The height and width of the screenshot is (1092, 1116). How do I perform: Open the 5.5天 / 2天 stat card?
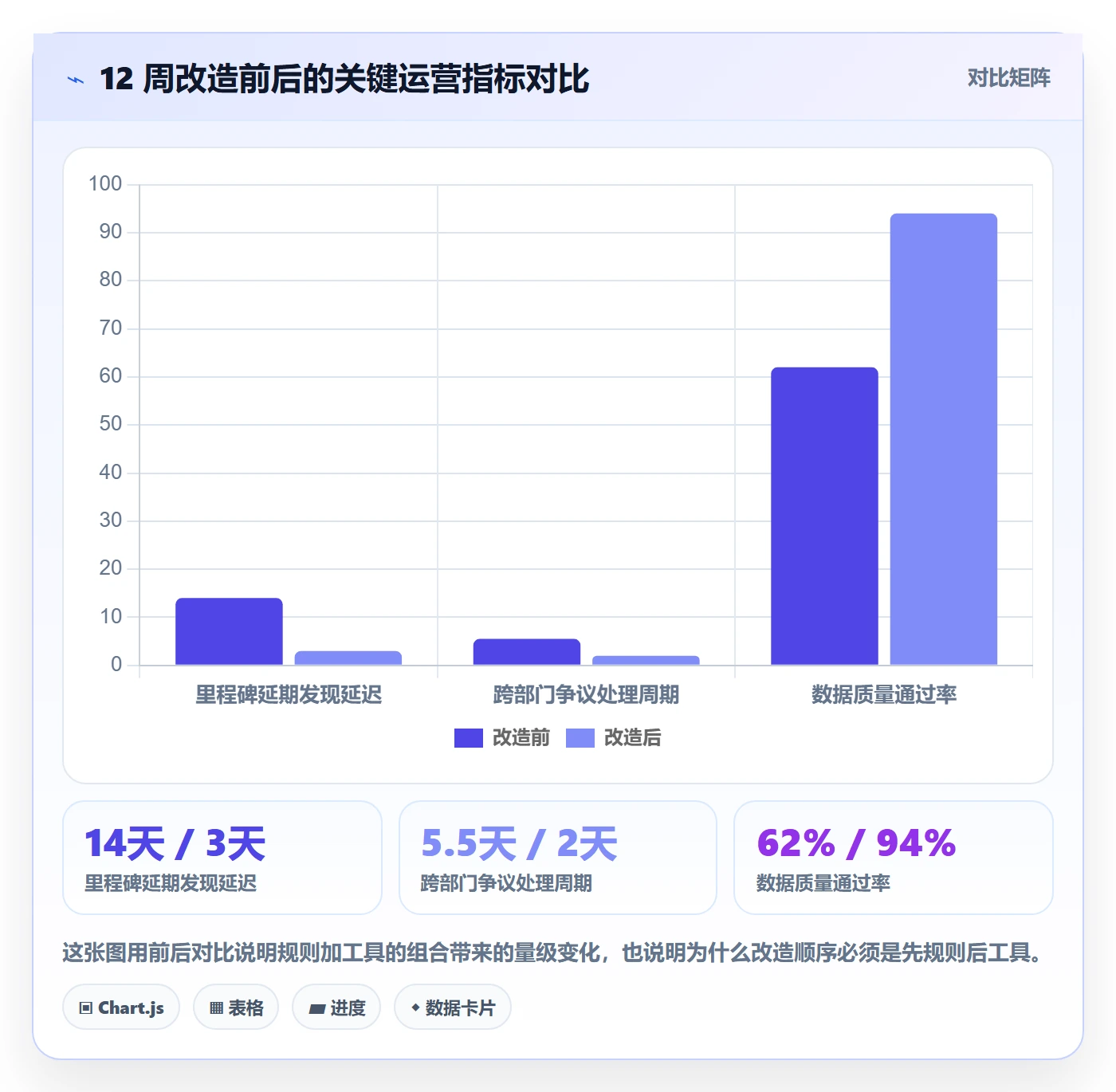click(x=558, y=858)
